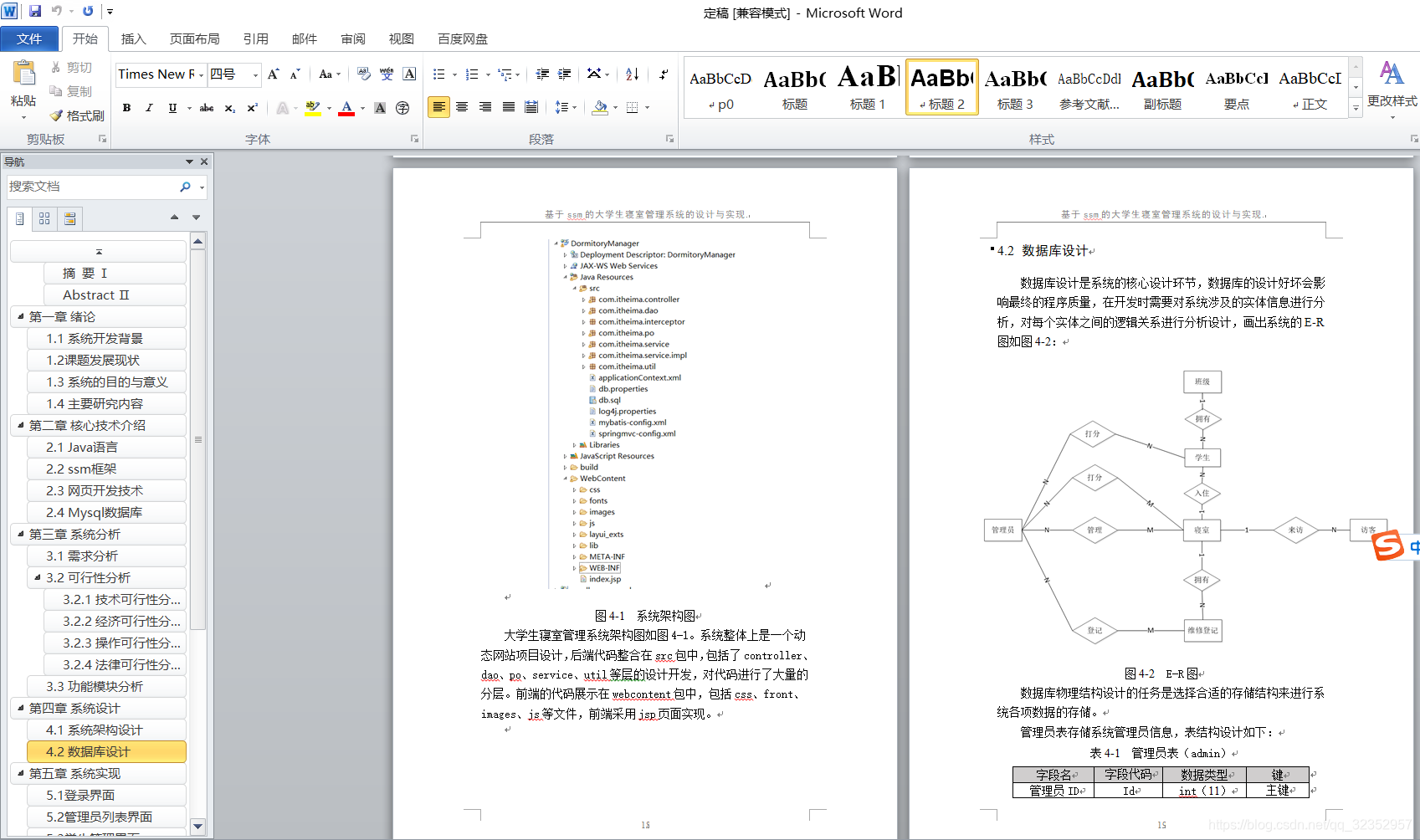Open the Line Spacing dropdown

pos(566,107)
